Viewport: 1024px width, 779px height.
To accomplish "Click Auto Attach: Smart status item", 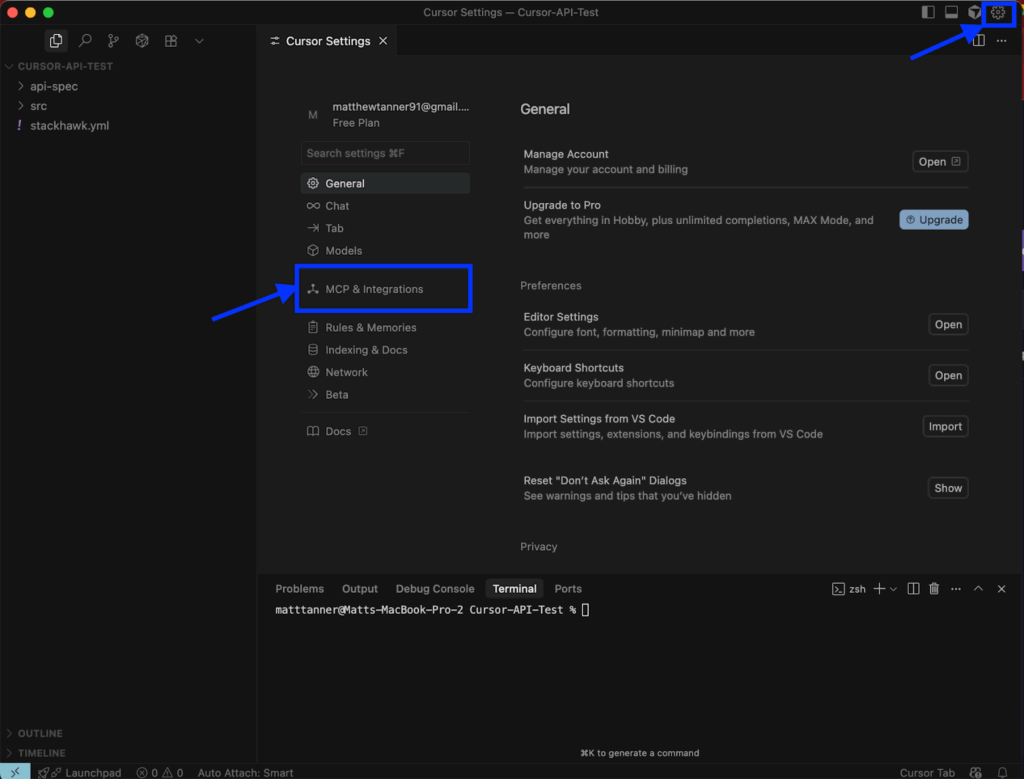I will (246, 772).
